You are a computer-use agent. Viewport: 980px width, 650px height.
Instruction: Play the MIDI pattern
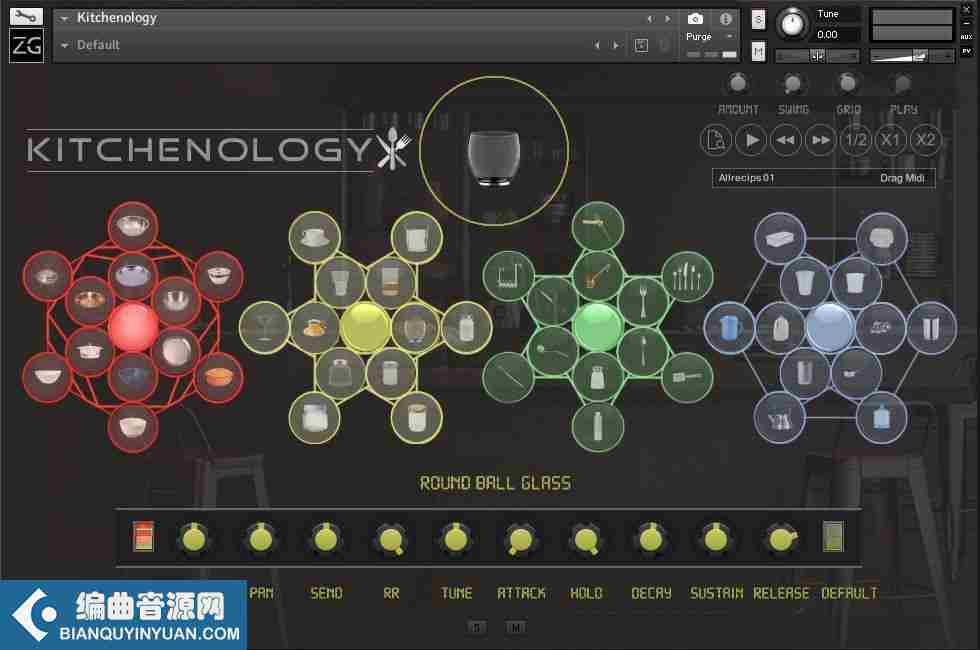tap(751, 140)
